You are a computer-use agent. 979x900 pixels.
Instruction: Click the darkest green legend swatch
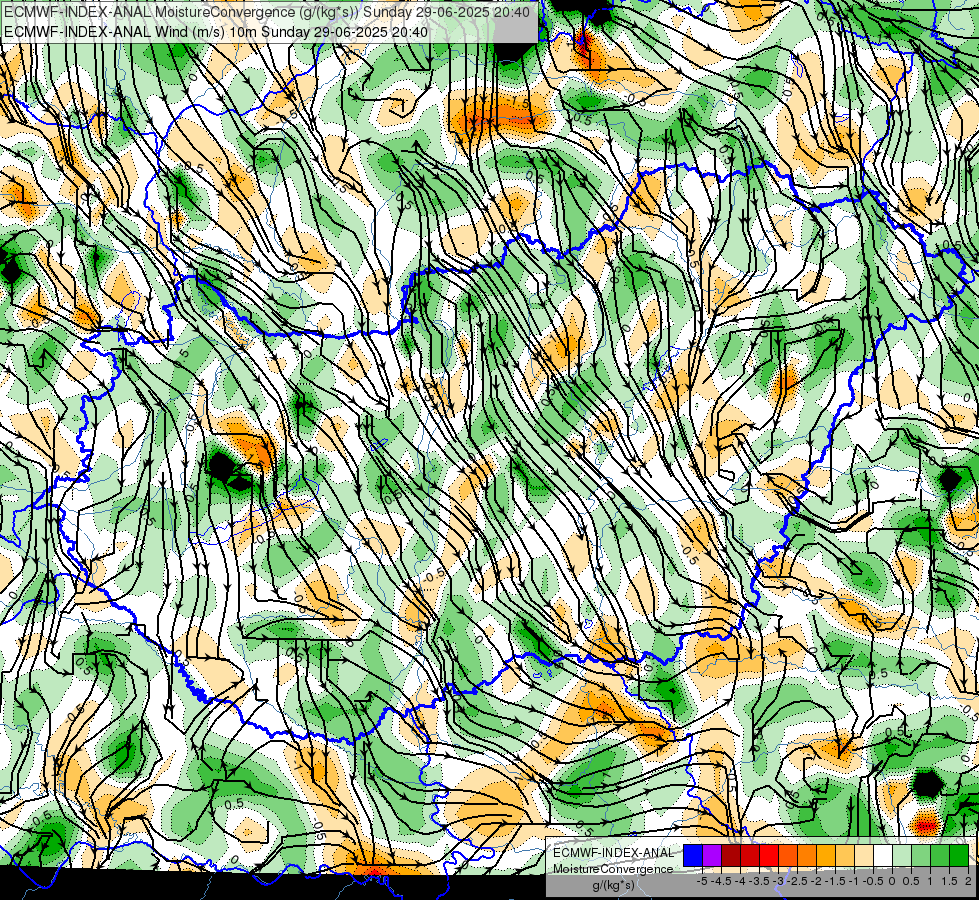point(959,855)
